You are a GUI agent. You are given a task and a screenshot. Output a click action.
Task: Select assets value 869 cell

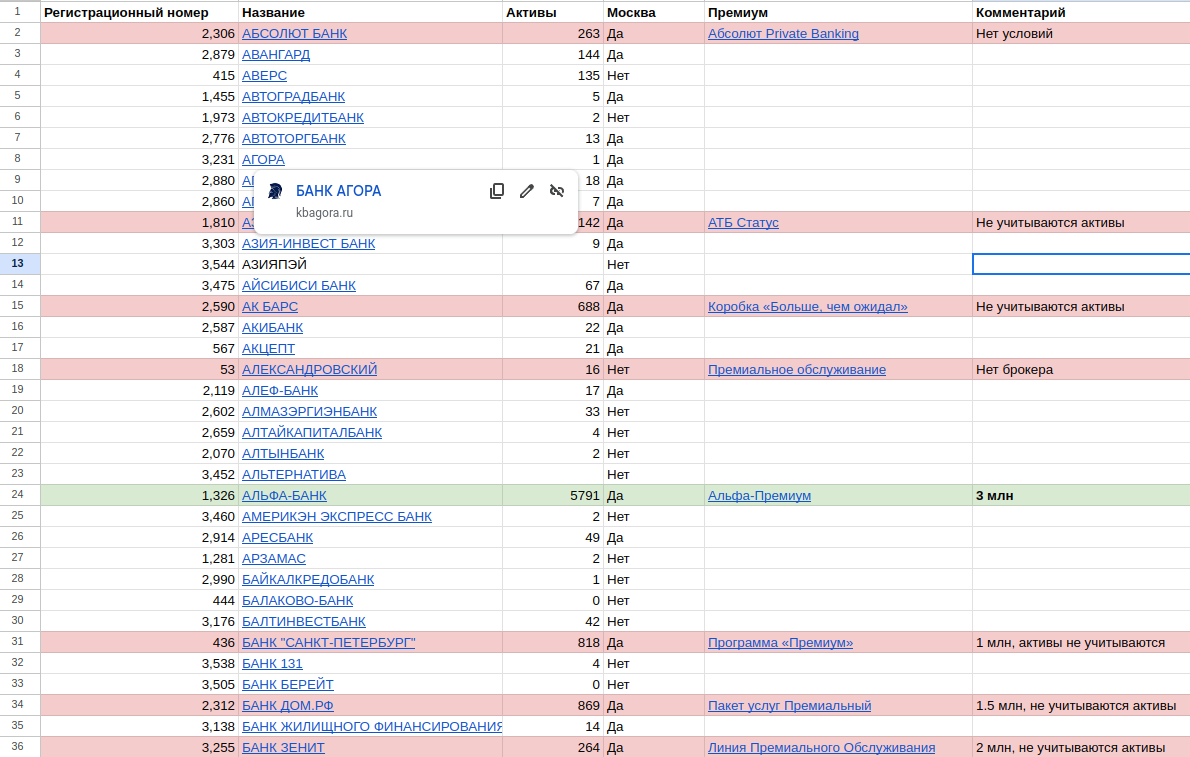click(552, 705)
